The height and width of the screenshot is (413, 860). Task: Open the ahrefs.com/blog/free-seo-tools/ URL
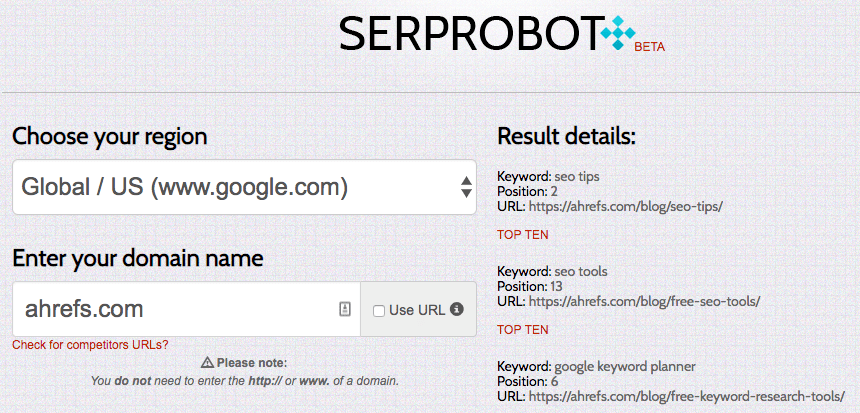[x=646, y=301]
